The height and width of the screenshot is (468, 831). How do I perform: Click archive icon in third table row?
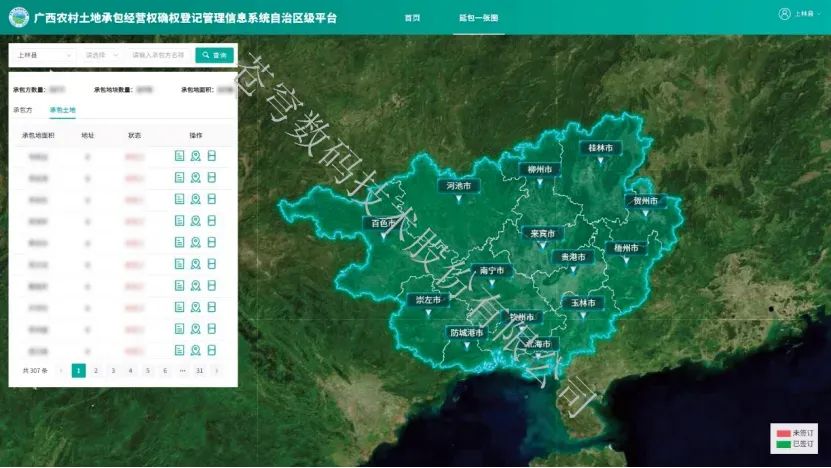coord(211,199)
